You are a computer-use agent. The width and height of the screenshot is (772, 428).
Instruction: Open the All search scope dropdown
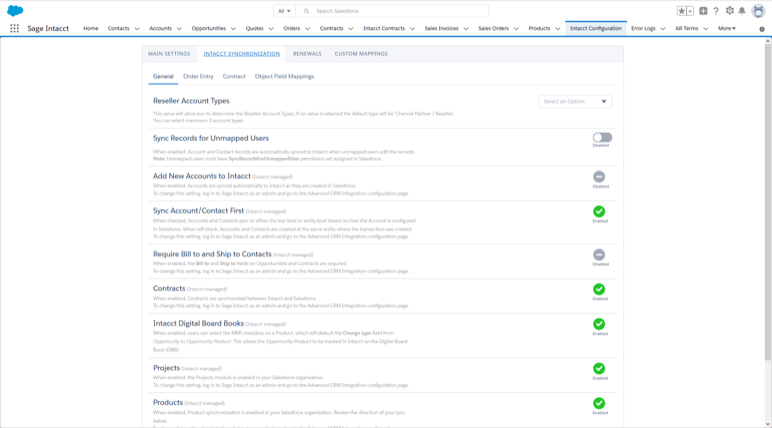(x=284, y=11)
